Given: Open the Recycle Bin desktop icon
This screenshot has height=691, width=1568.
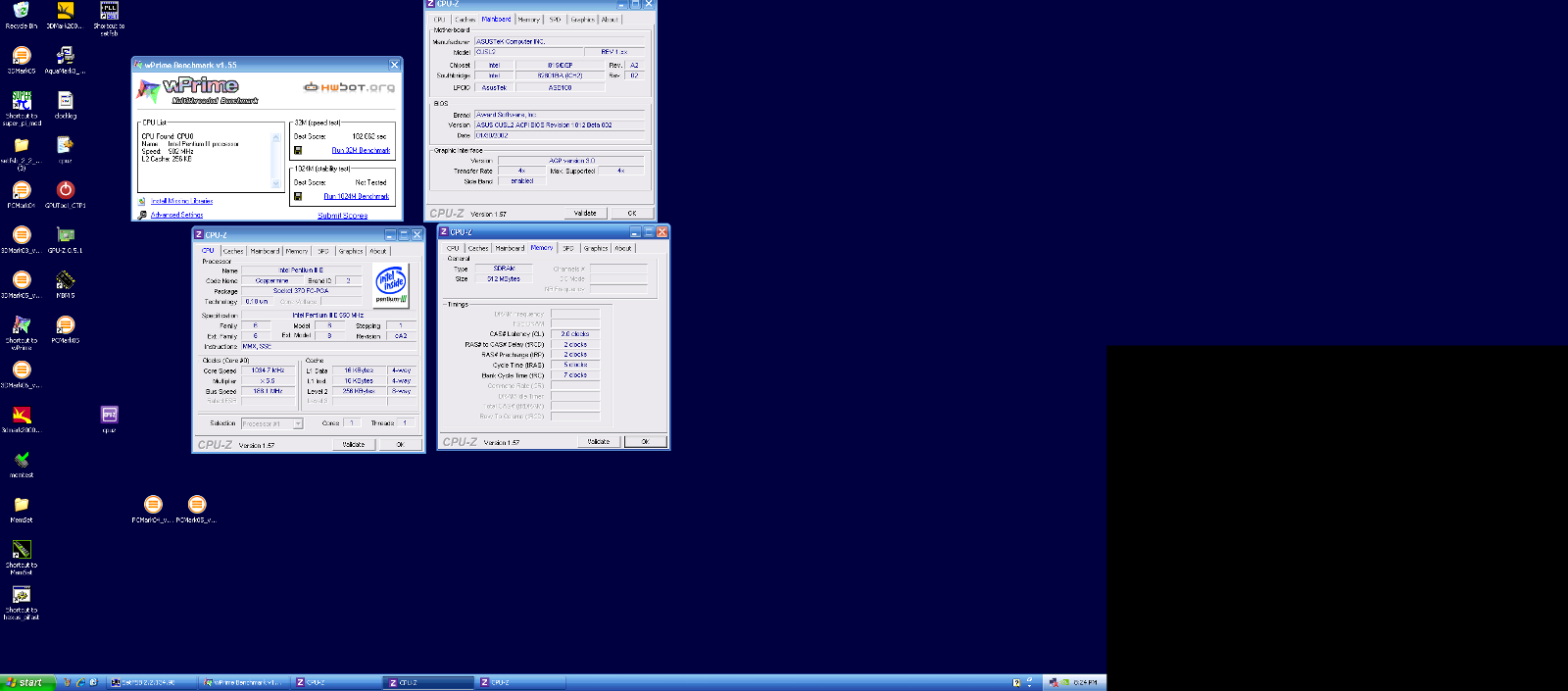Looking at the screenshot, I should [22, 14].
